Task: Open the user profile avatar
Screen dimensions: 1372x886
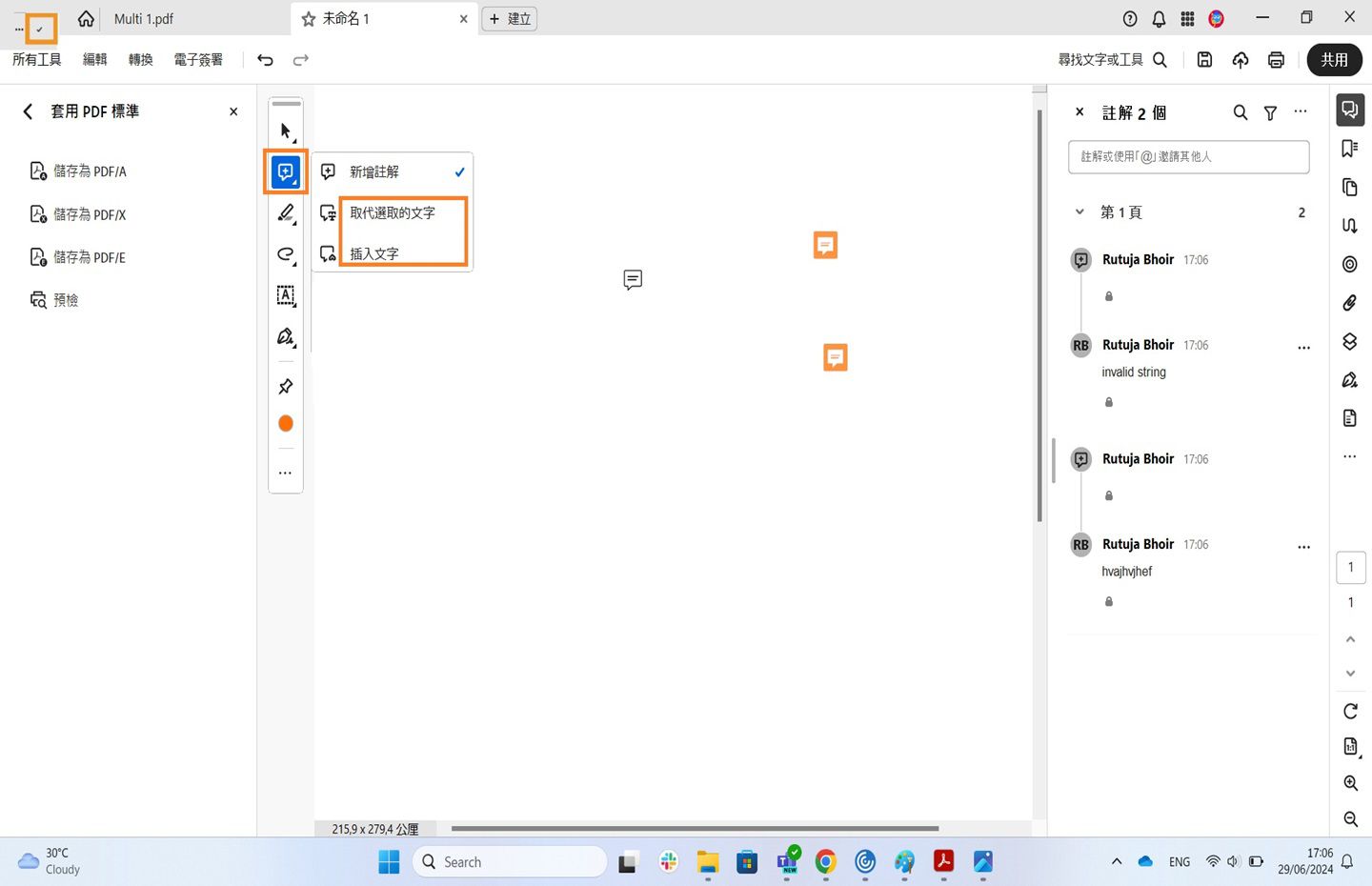Action: 1216,19
